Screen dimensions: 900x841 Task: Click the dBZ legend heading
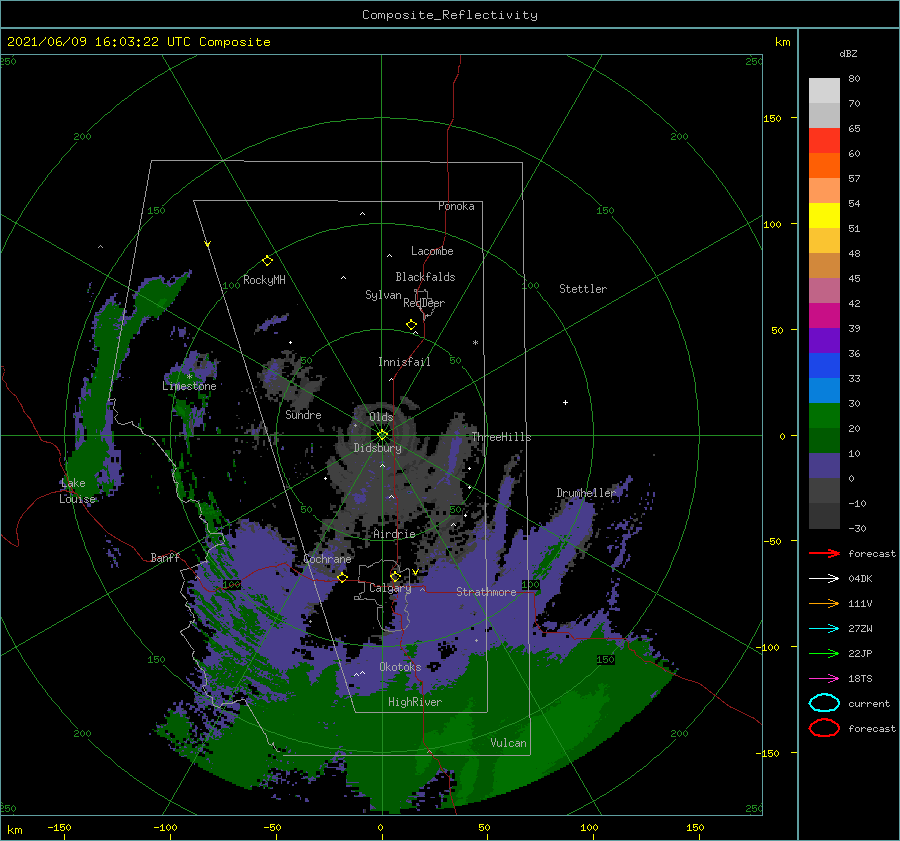[848, 53]
